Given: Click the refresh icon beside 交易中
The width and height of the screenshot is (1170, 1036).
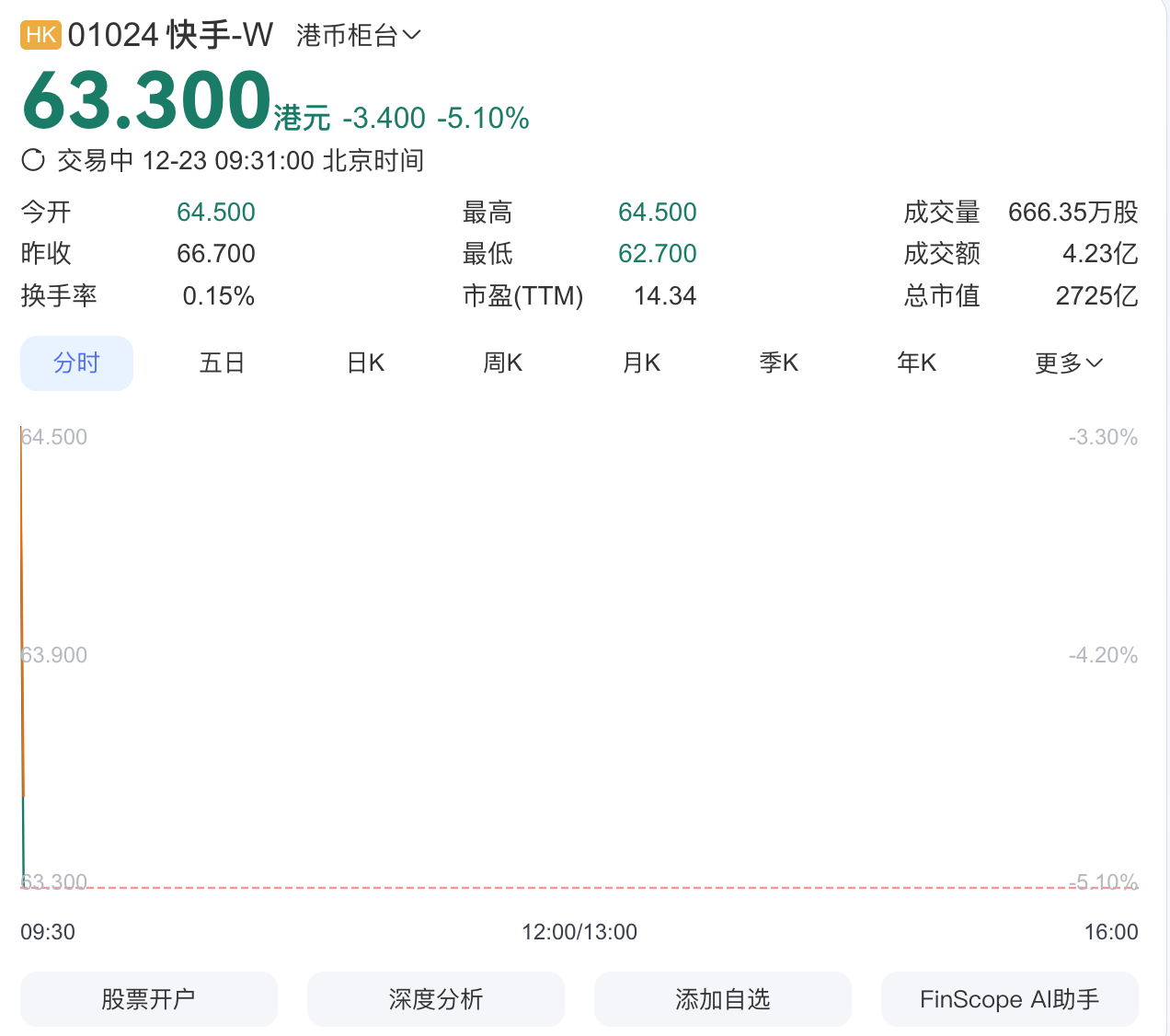Looking at the screenshot, I should (x=33, y=160).
